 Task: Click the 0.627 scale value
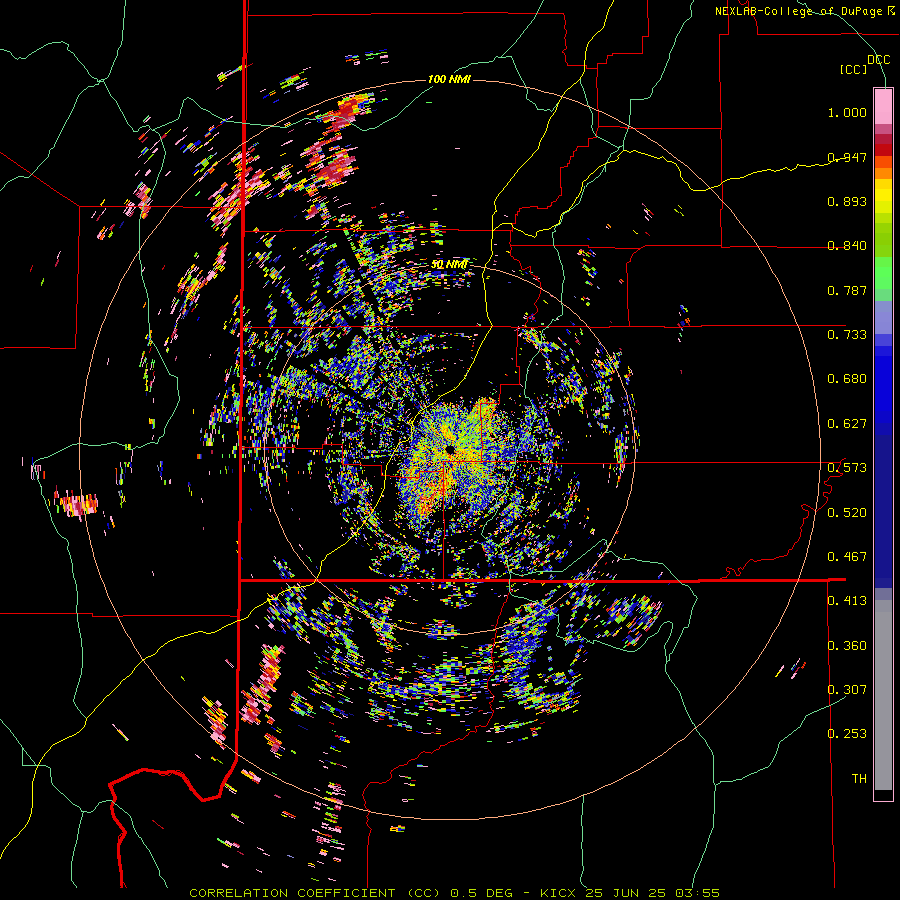[x=847, y=424]
